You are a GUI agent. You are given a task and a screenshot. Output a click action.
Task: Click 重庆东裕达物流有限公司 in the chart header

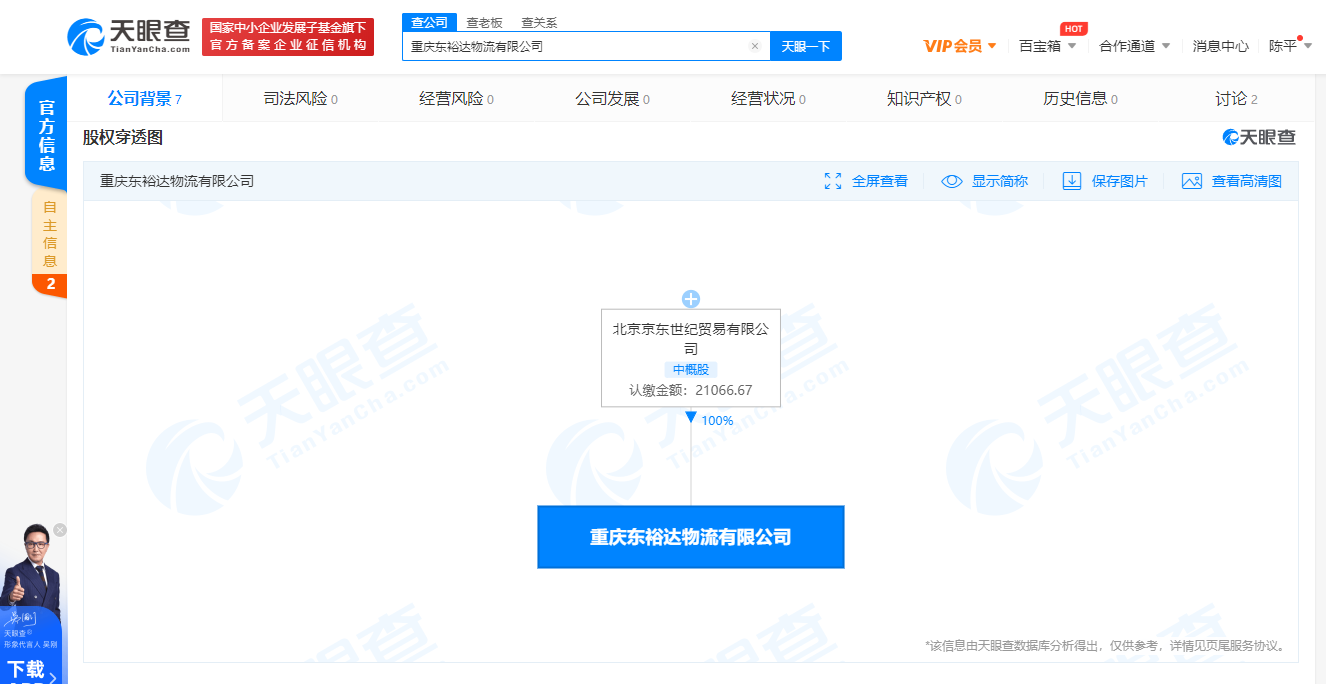[x=177, y=181]
